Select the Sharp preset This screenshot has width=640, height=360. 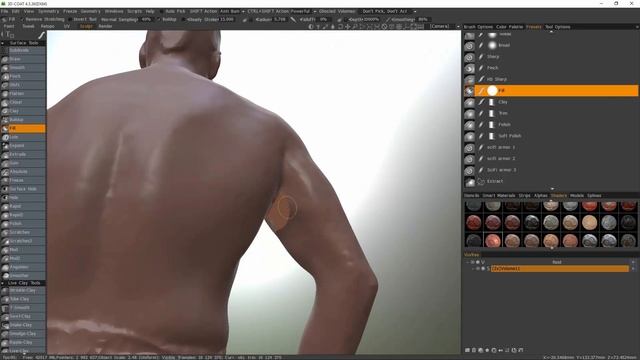tap(551, 57)
